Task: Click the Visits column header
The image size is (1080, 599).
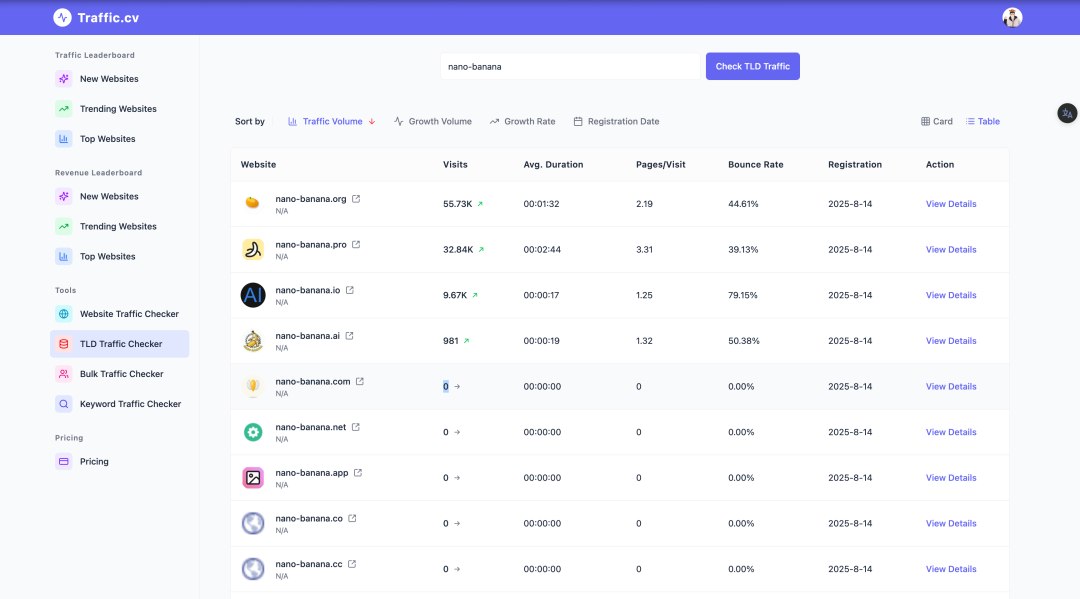Action: pyautogui.click(x=455, y=165)
